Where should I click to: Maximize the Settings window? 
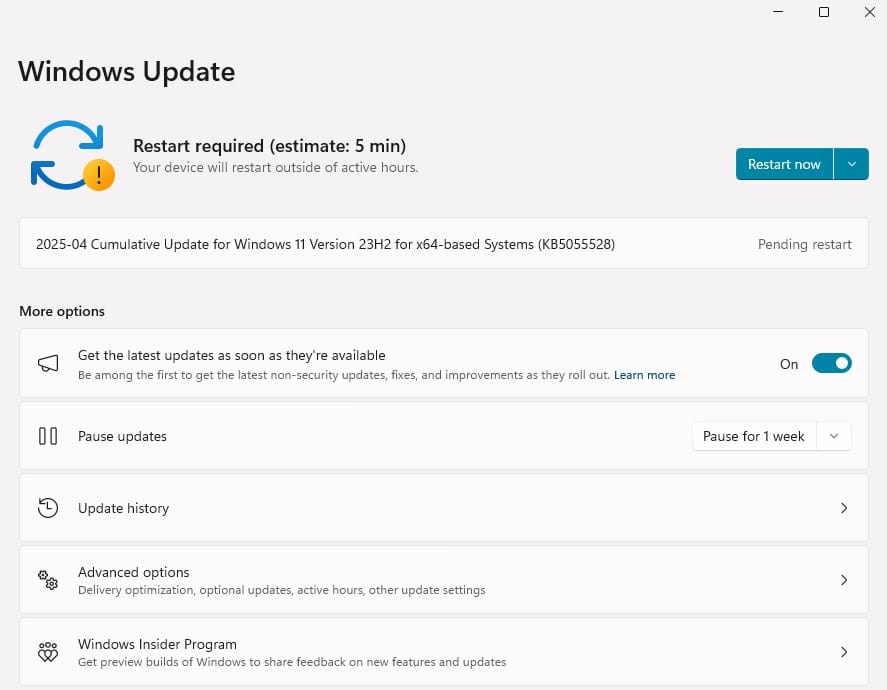click(x=824, y=12)
